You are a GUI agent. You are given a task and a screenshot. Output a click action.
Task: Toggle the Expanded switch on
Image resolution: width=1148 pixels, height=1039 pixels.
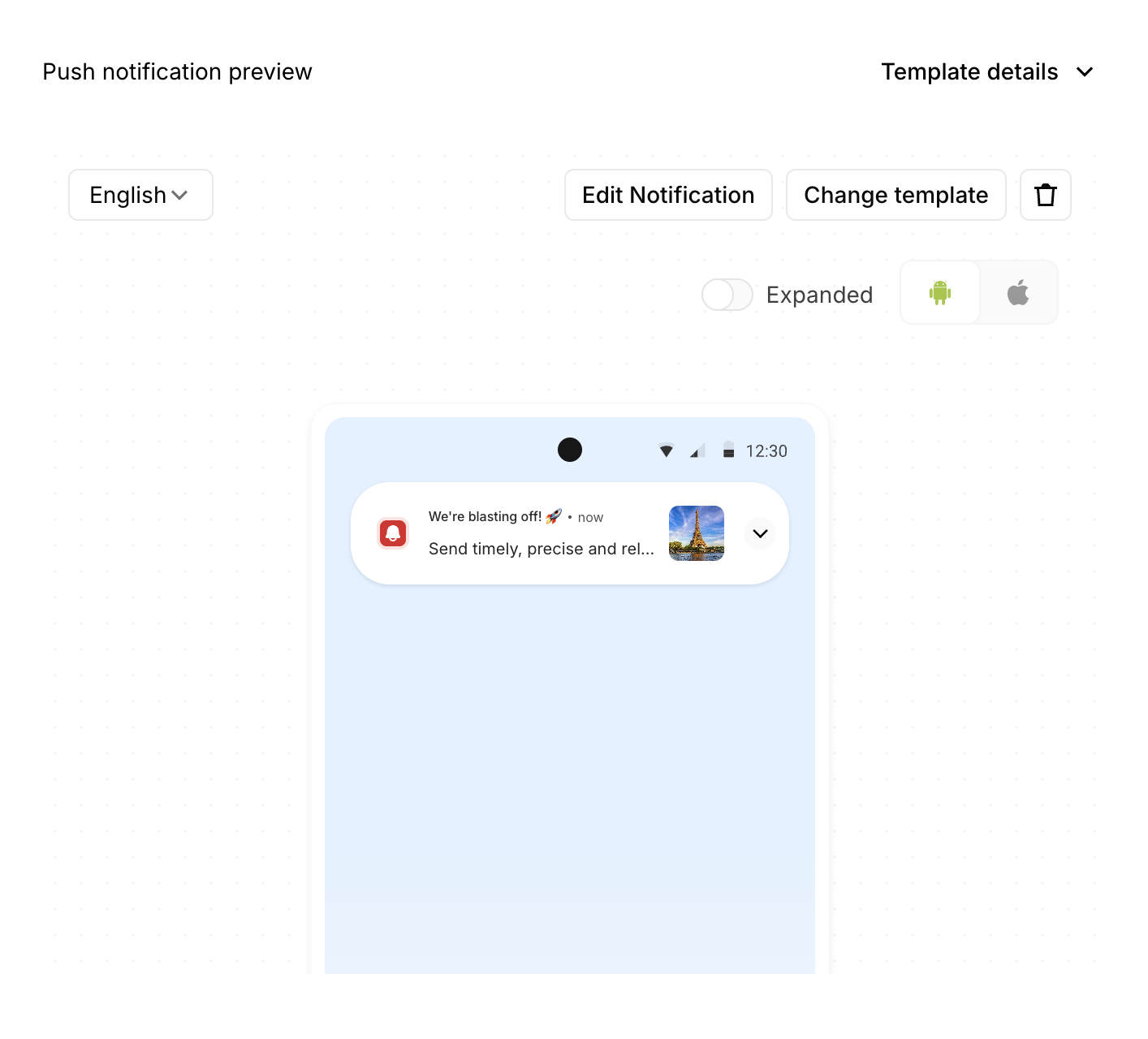(727, 295)
